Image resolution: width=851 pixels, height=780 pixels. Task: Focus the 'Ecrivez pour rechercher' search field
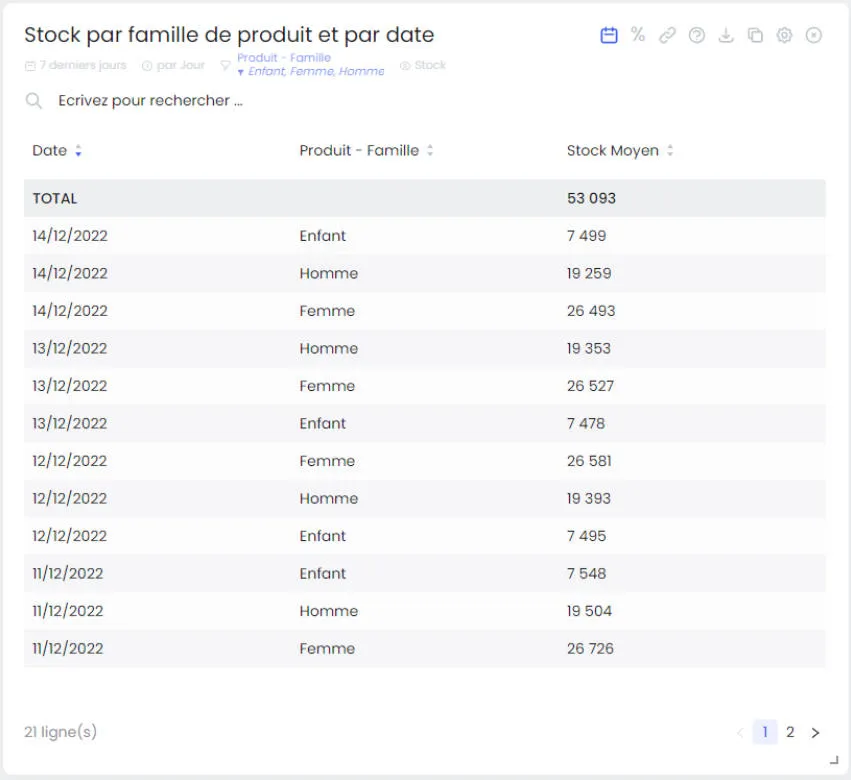[x=150, y=100]
